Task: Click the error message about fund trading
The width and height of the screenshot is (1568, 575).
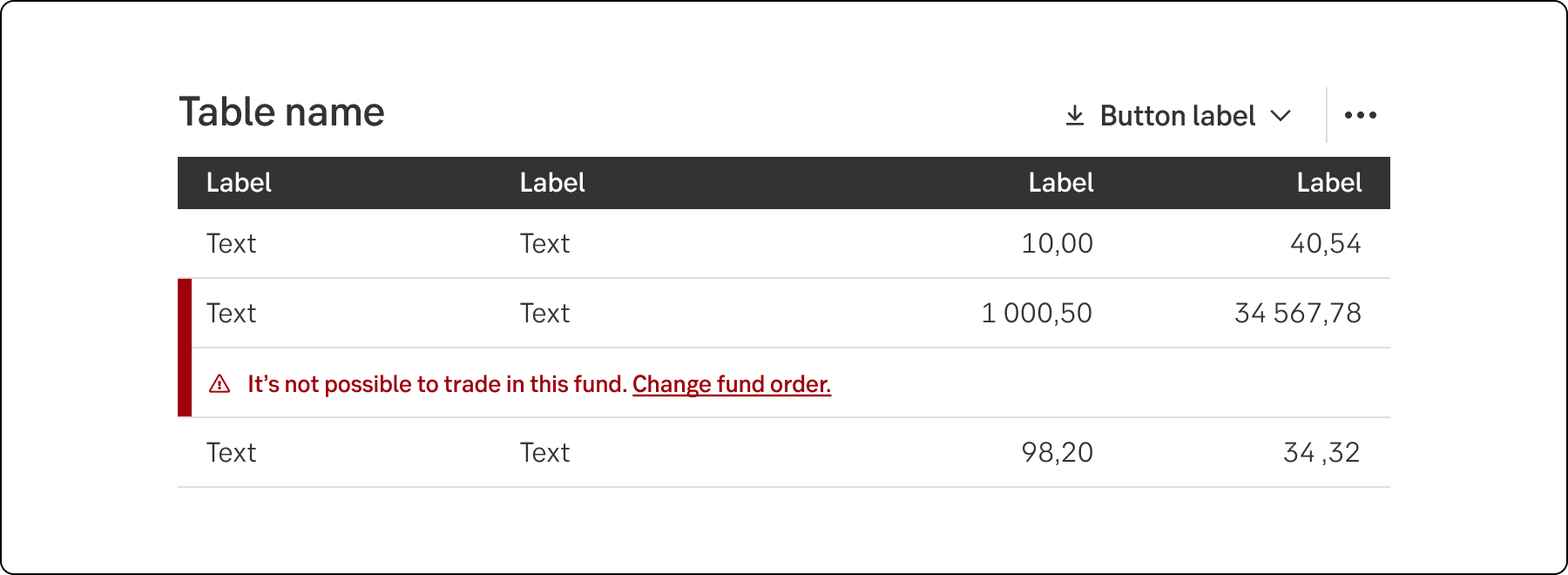Action: 437,384
